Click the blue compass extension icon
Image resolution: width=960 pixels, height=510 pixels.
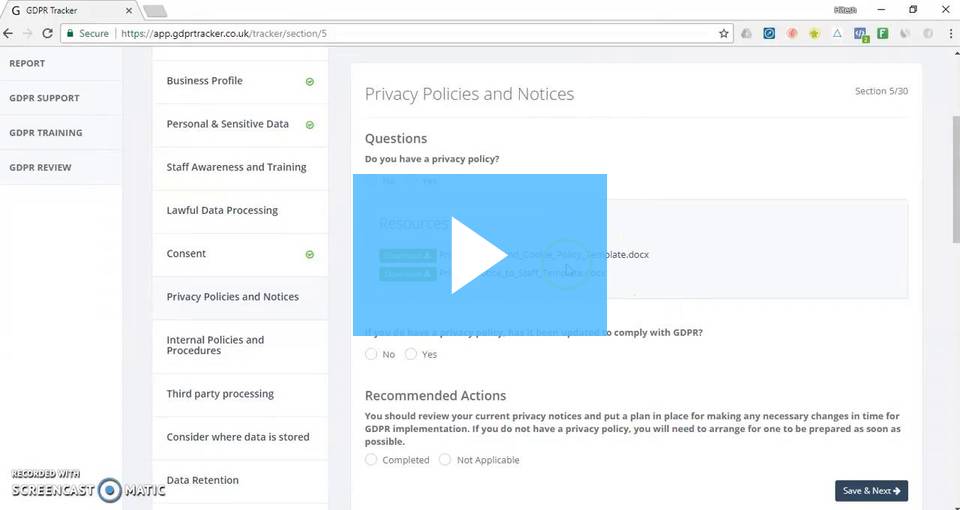click(769, 33)
